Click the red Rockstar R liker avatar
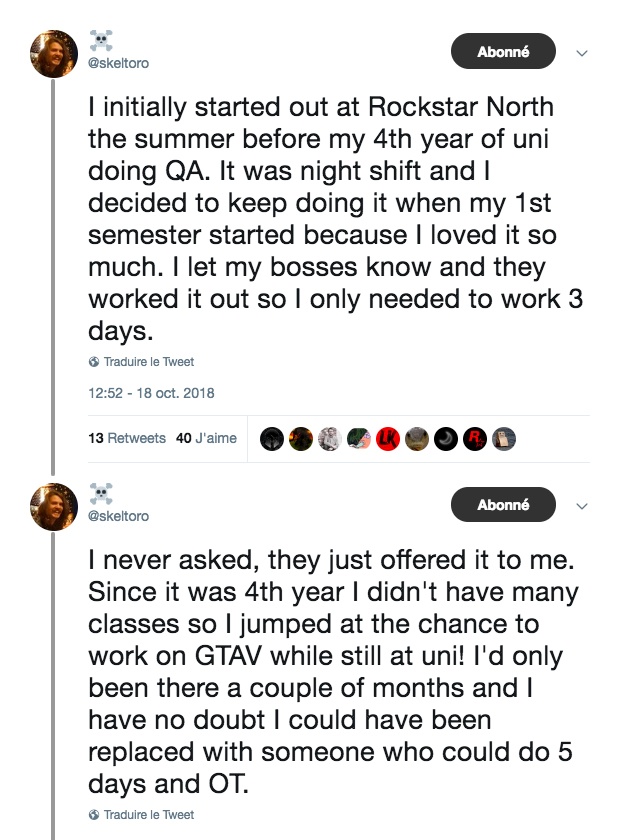Viewport: 625px width, 840px height. [x=475, y=438]
